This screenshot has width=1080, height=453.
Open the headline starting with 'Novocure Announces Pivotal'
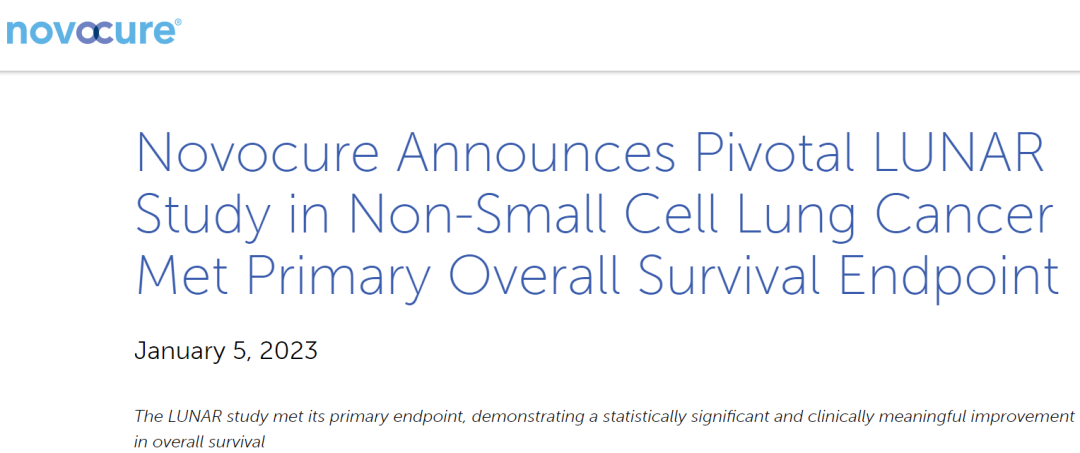click(596, 215)
